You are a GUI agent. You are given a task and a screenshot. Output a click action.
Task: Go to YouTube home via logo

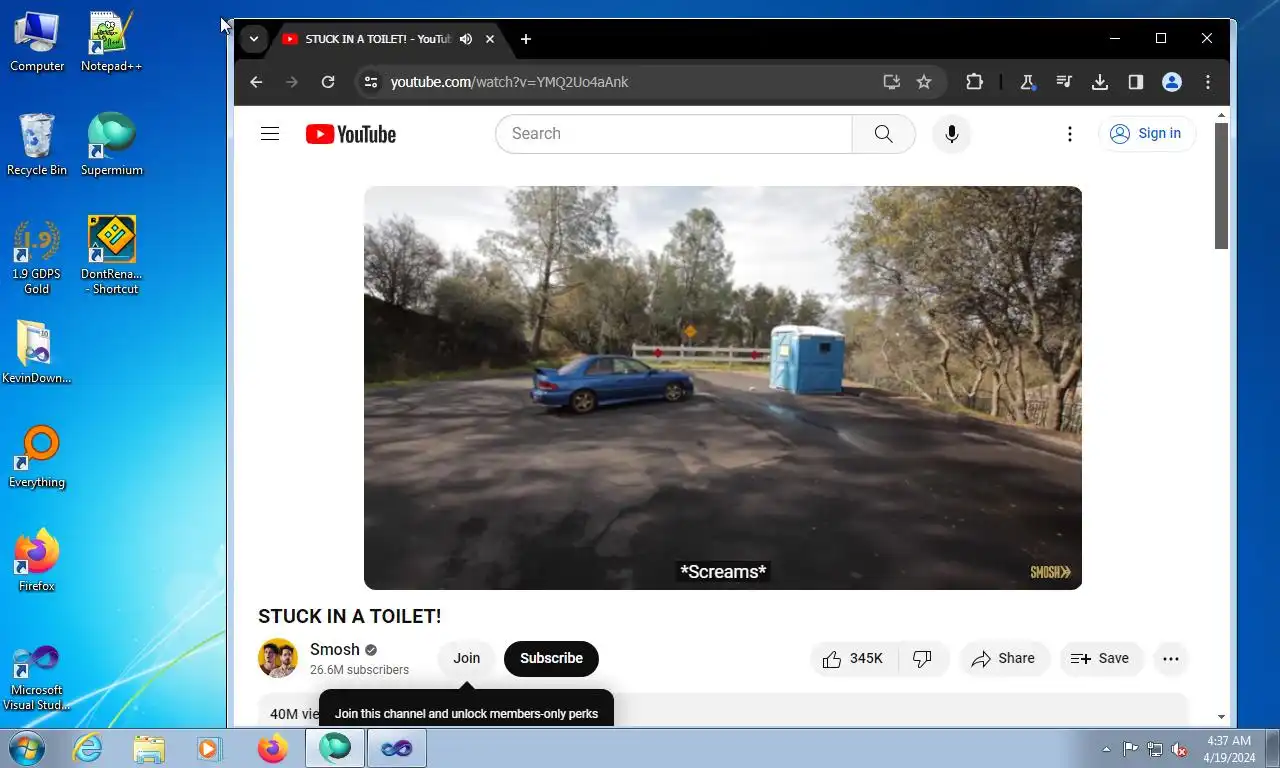[x=351, y=134]
